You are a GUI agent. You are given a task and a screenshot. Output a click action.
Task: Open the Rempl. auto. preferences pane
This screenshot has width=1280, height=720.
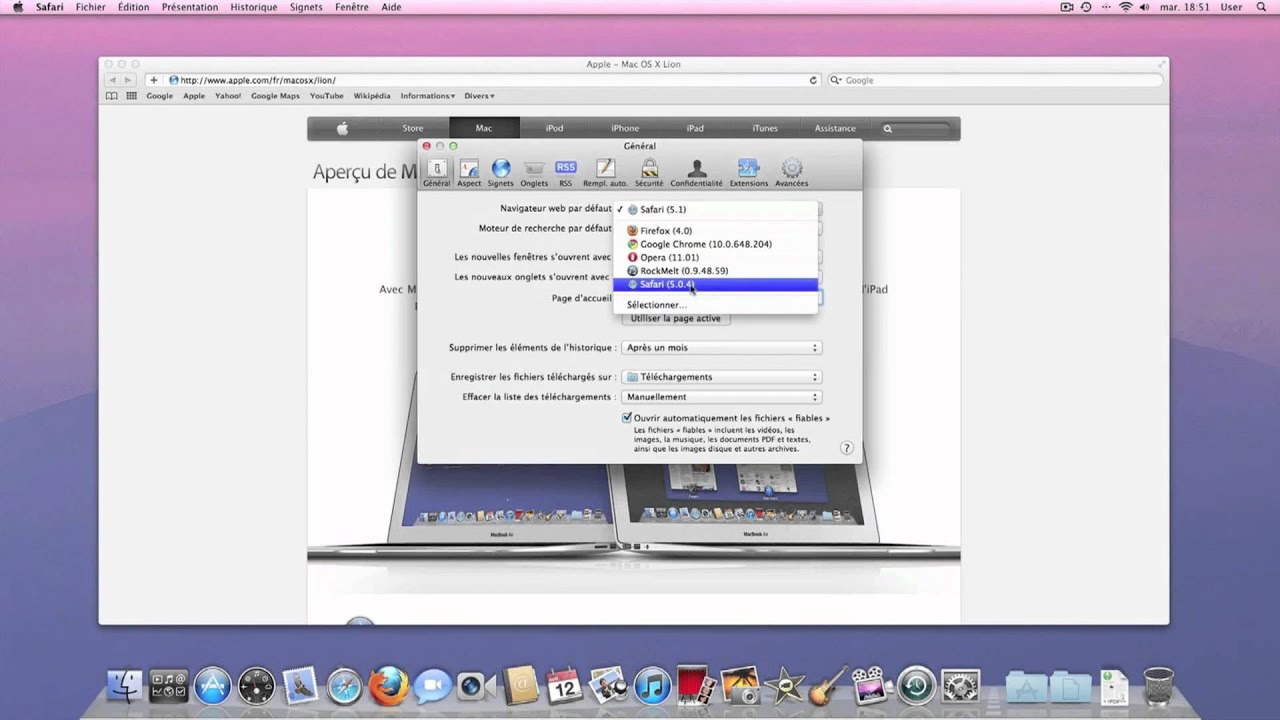pyautogui.click(x=605, y=172)
